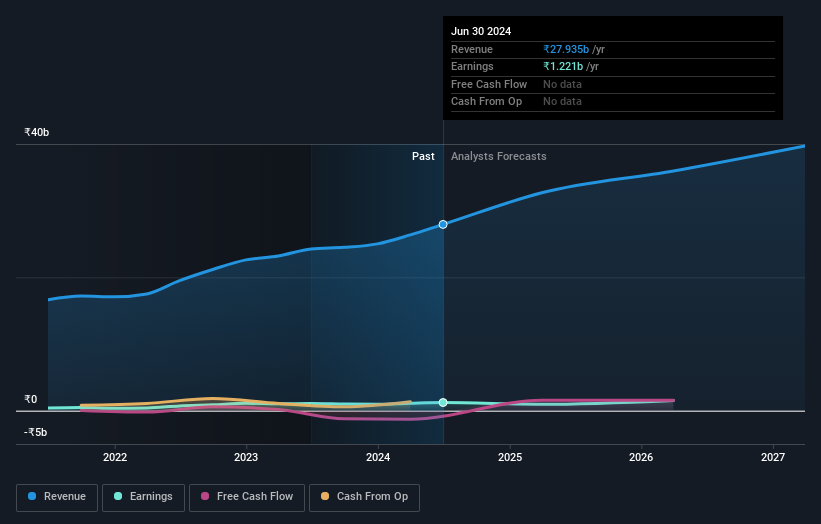Click the Jun 30 2024 tooltip date

(481, 31)
